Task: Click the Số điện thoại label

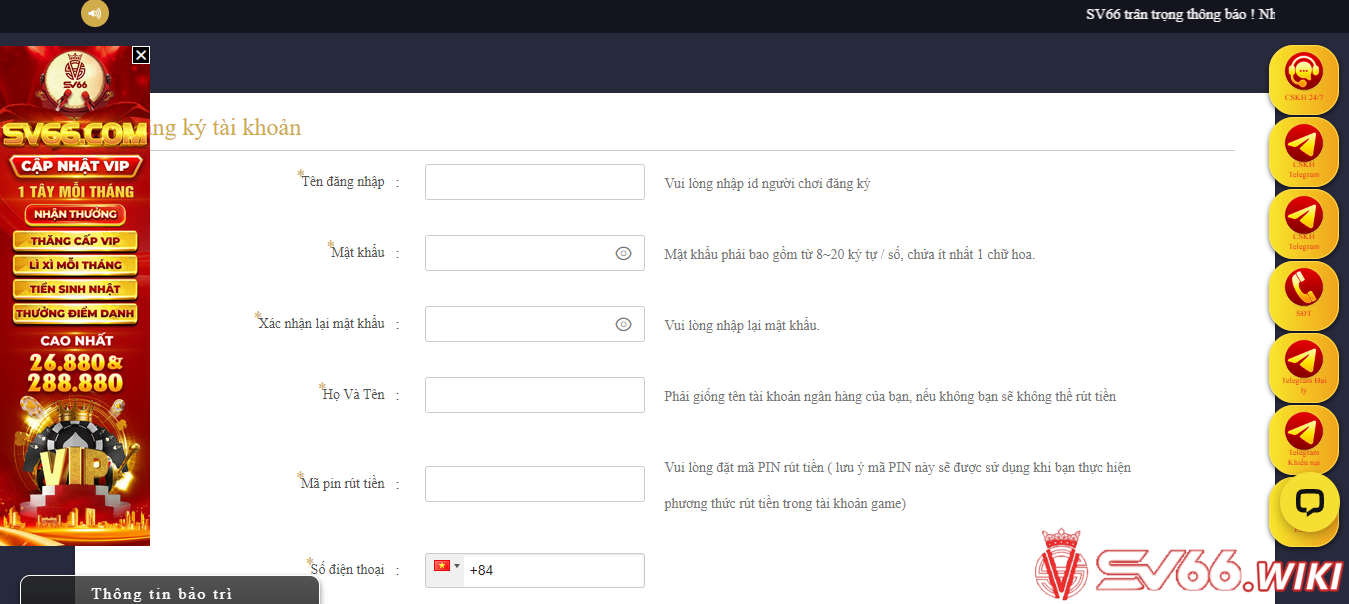Action: pyautogui.click(x=347, y=569)
